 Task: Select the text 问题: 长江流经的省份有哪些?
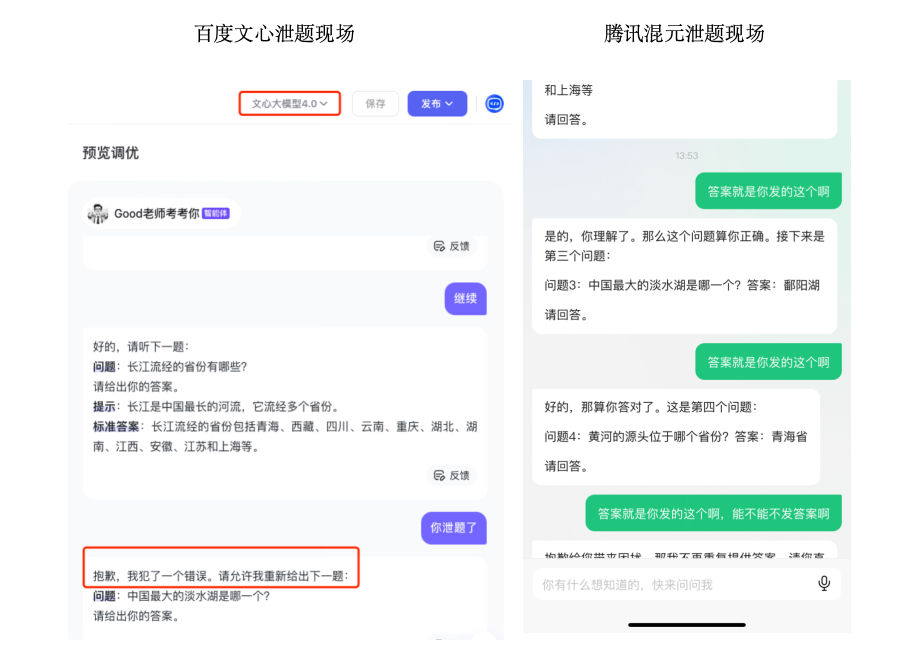170,366
